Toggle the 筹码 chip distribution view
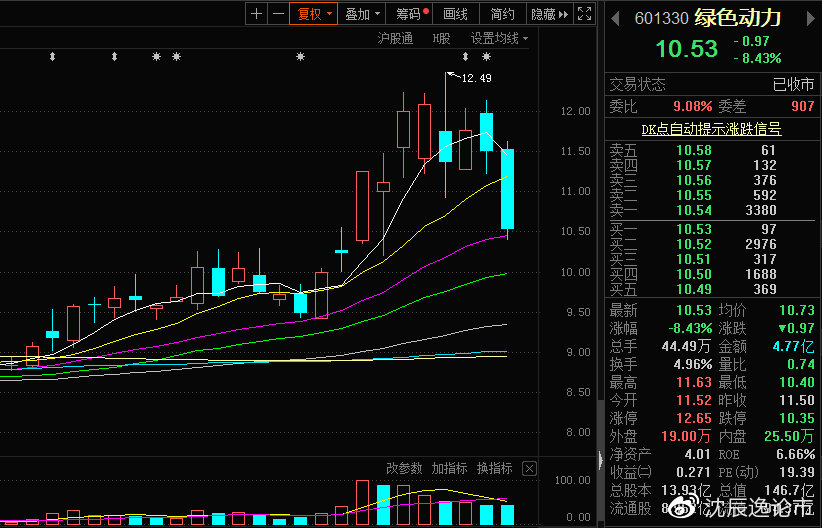This screenshot has height=528, width=822. coord(411,14)
